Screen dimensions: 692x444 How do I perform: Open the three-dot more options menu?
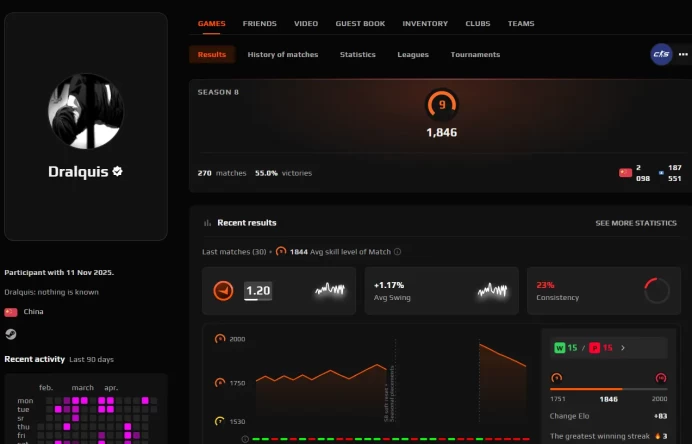coord(683,54)
